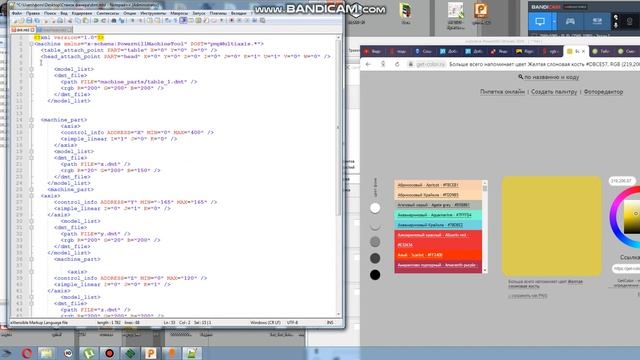The height and width of the screenshot is (360, 640).
Task: Click the Open file icon in Notepad++ toolbar
Action: tap(22, 20)
